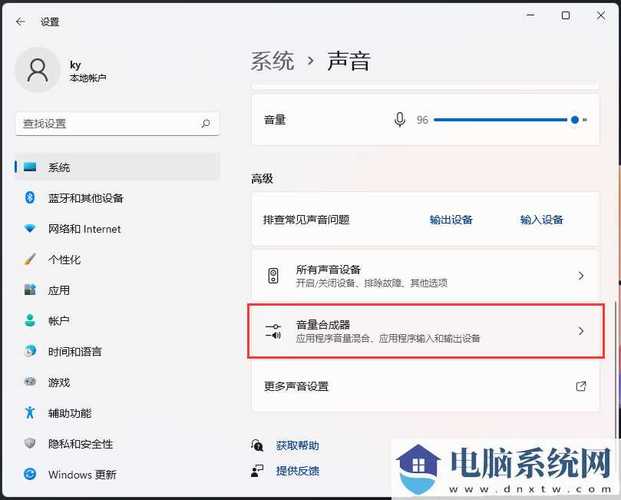Click the input volume slider handle
Viewport: 621px width, 500px height.
pyautogui.click(x=575, y=120)
